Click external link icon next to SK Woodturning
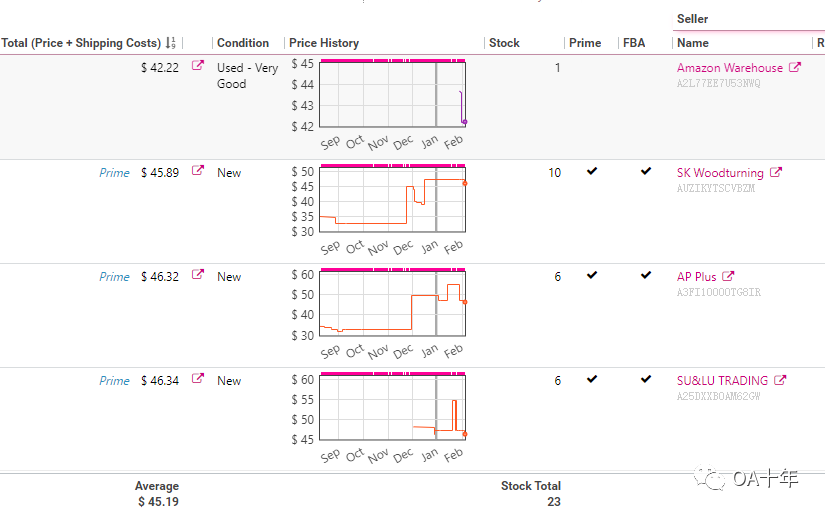 776,172
